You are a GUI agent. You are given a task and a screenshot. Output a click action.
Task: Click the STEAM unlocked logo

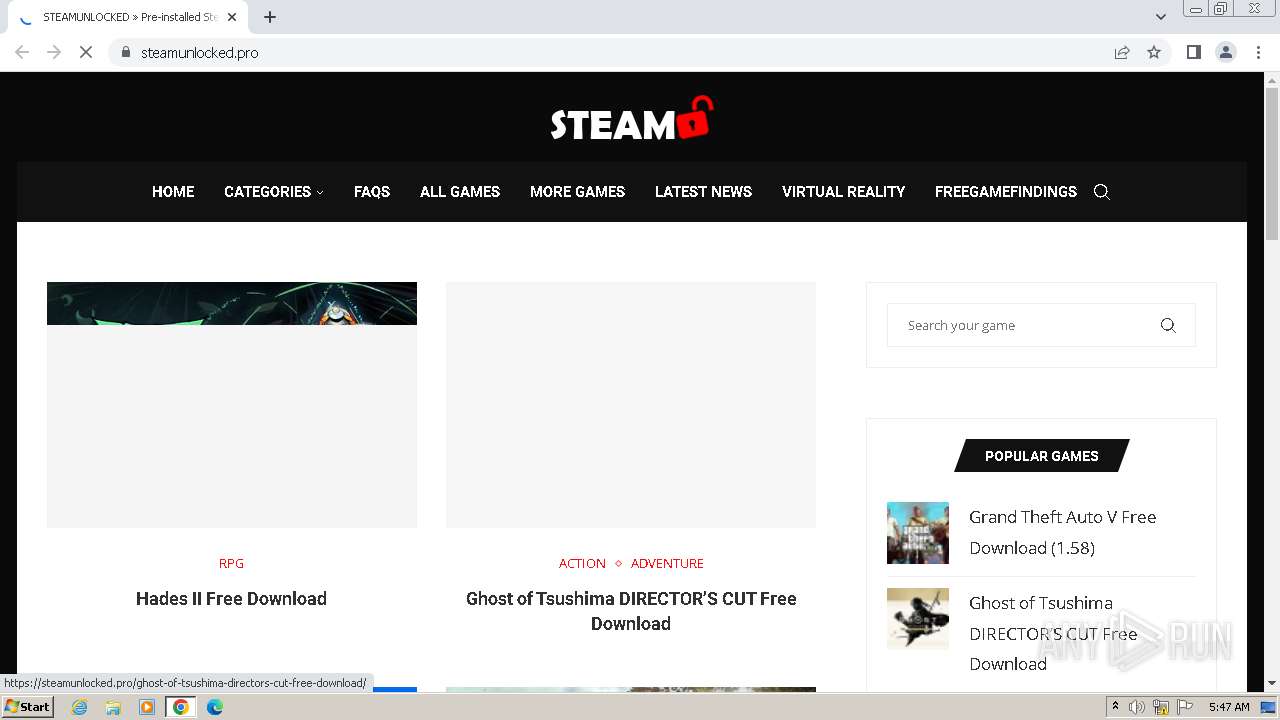click(x=632, y=118)
